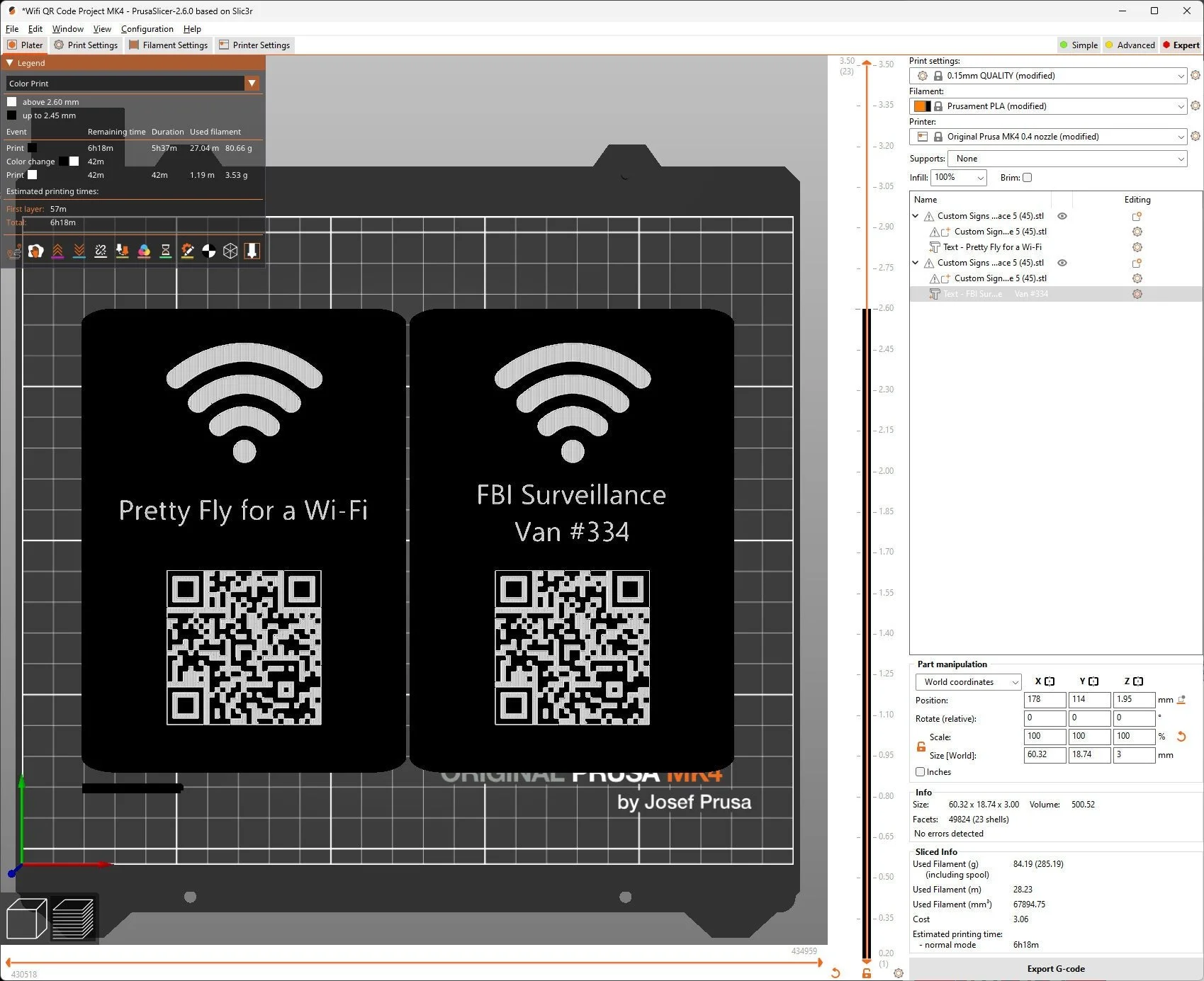Viewport: 1204px width, 981px height.
Task: Click drop-to-bed icon beside Position mm
Action: (x=1181, y=700)
